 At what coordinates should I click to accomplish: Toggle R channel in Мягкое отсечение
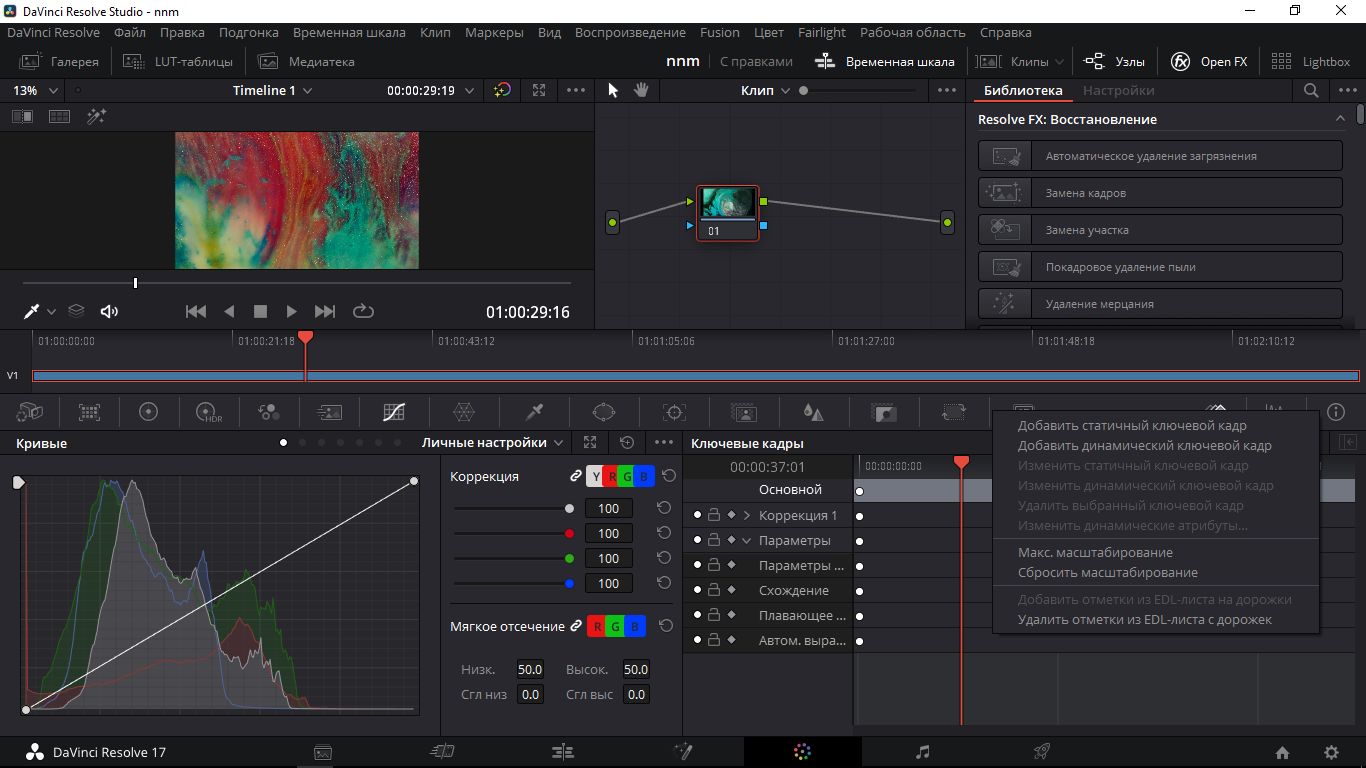coord(597,627)
